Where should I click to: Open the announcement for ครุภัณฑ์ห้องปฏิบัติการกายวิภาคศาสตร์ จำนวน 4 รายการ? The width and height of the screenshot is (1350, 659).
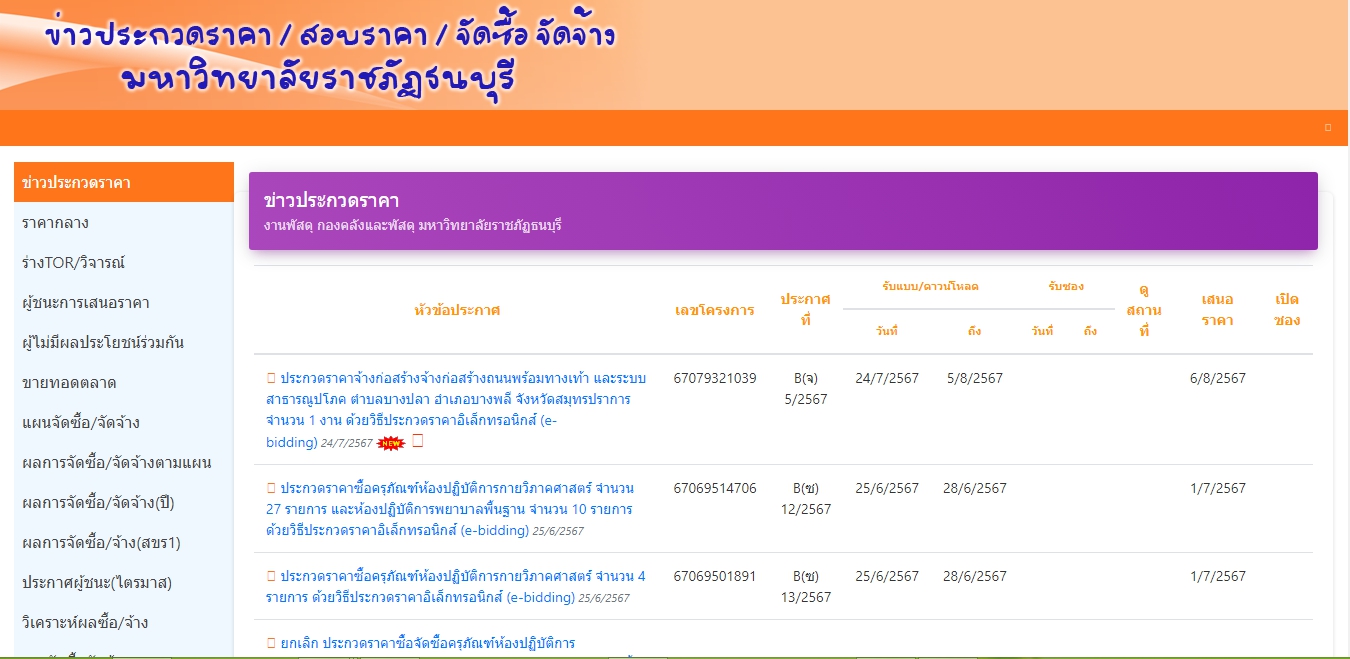456,587
